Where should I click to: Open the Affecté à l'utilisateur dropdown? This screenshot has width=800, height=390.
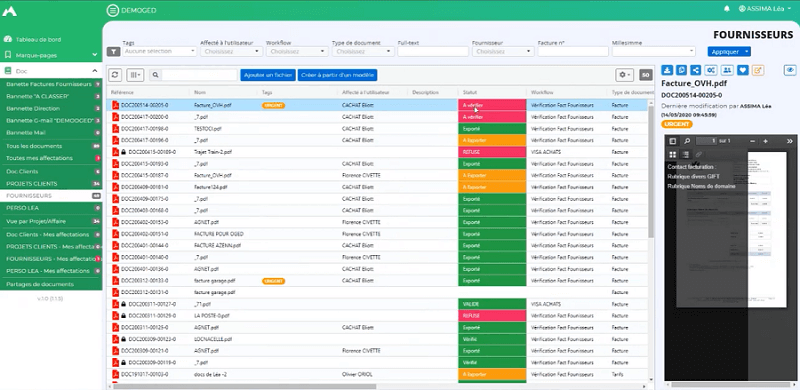click(x=231, y=52)
